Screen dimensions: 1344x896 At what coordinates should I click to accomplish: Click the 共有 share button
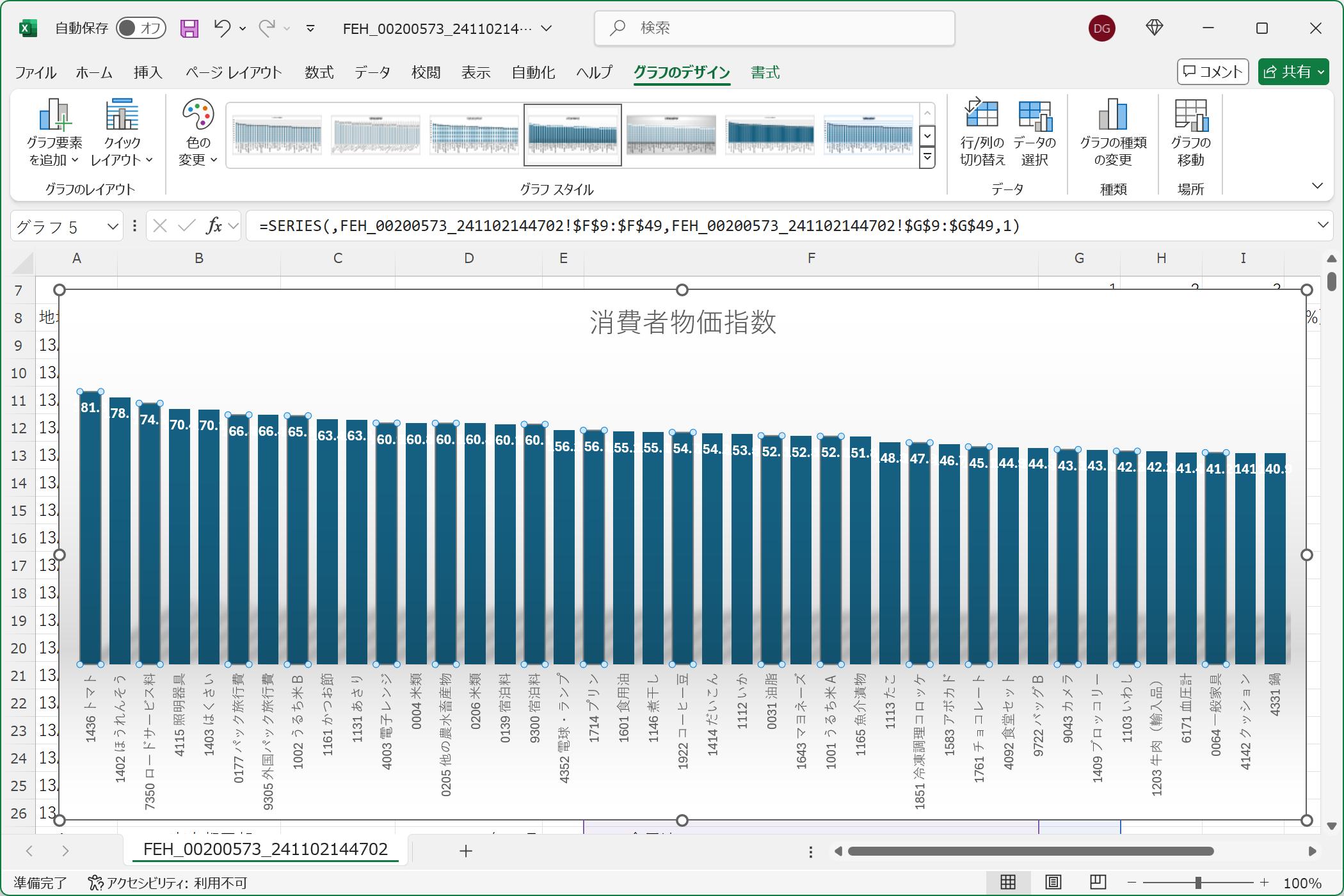click(x=1293, y=72)
